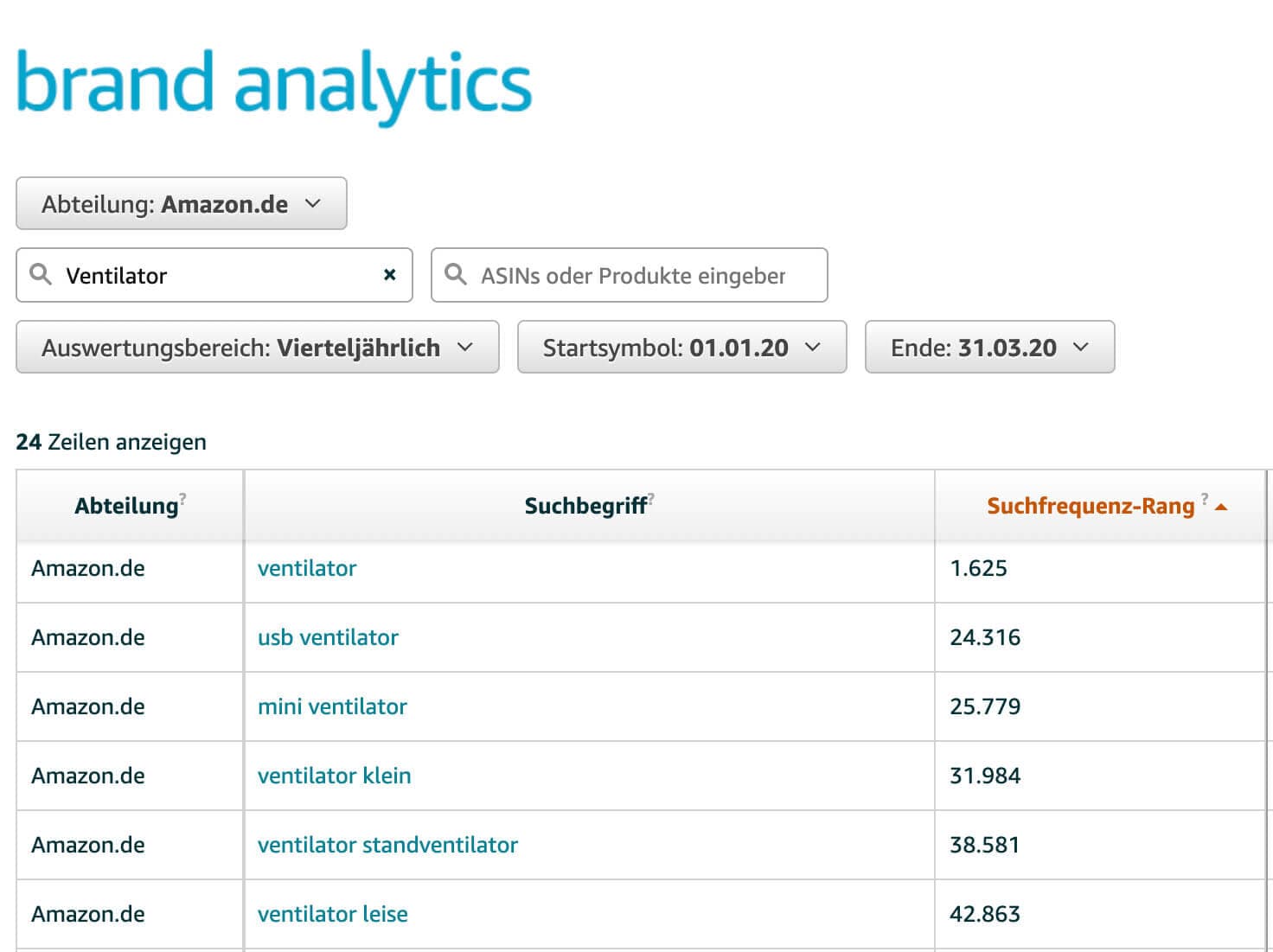This screenshot has height=952, width=1273.
Task: Open the 'ventilator' search term link
Action: click(307, 568)
